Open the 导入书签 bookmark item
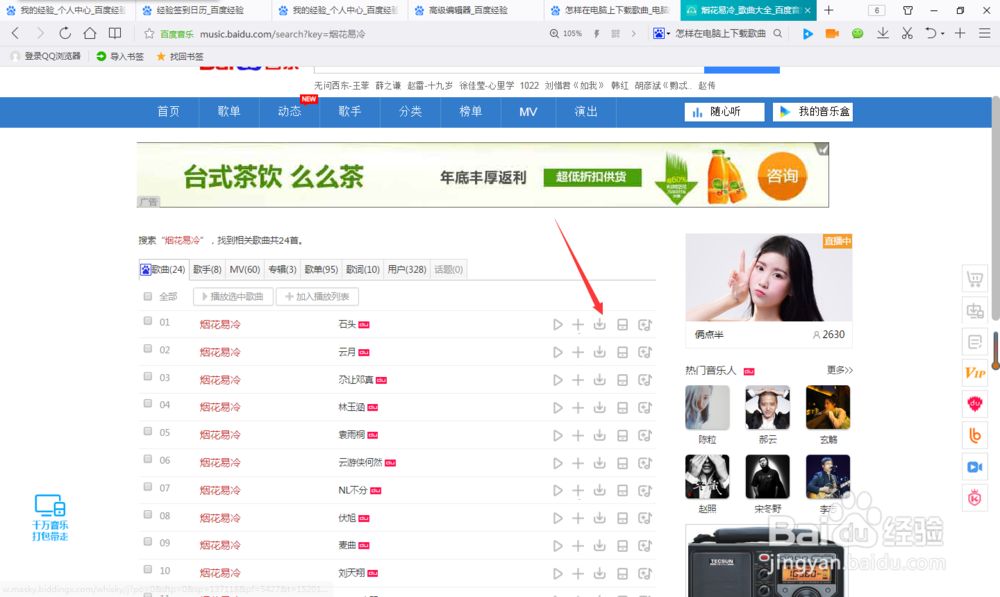This screenshot has width=1000, height=597. point(120,56)
